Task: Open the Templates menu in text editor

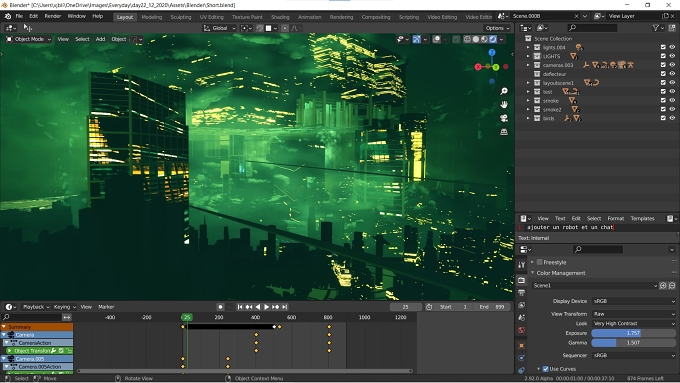Action: point(642,219)
